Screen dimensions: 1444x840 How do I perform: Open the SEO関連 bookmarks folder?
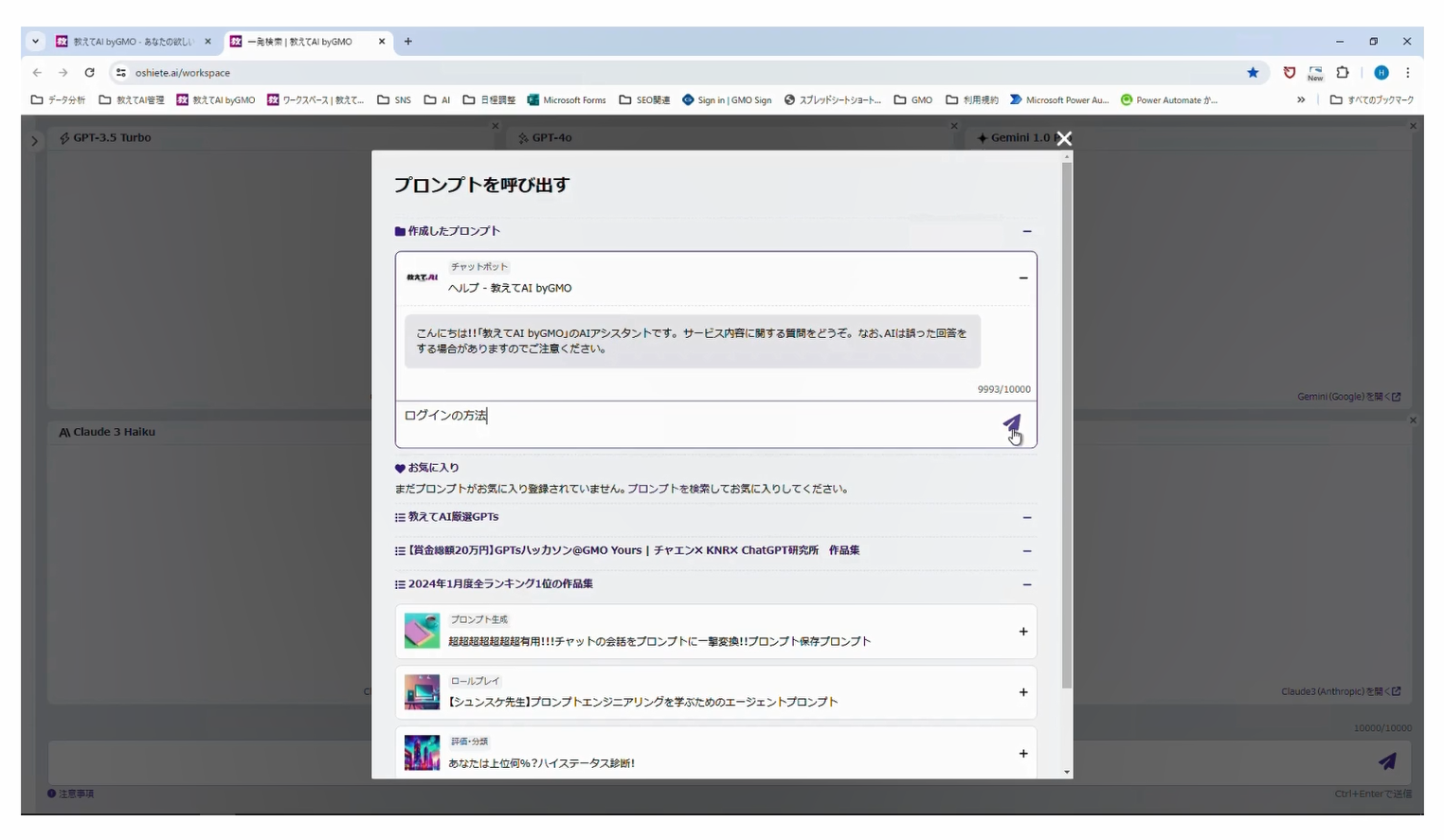(644, 100)
